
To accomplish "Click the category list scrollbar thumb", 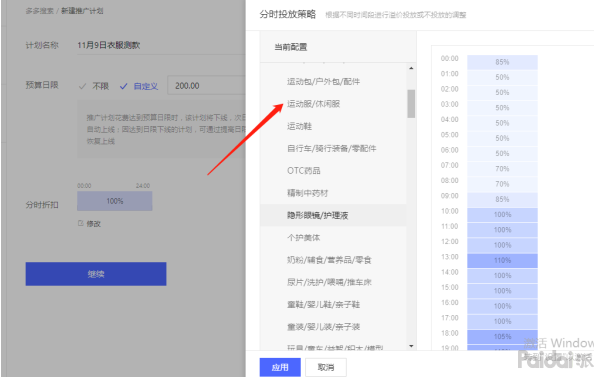I will 411,103.
